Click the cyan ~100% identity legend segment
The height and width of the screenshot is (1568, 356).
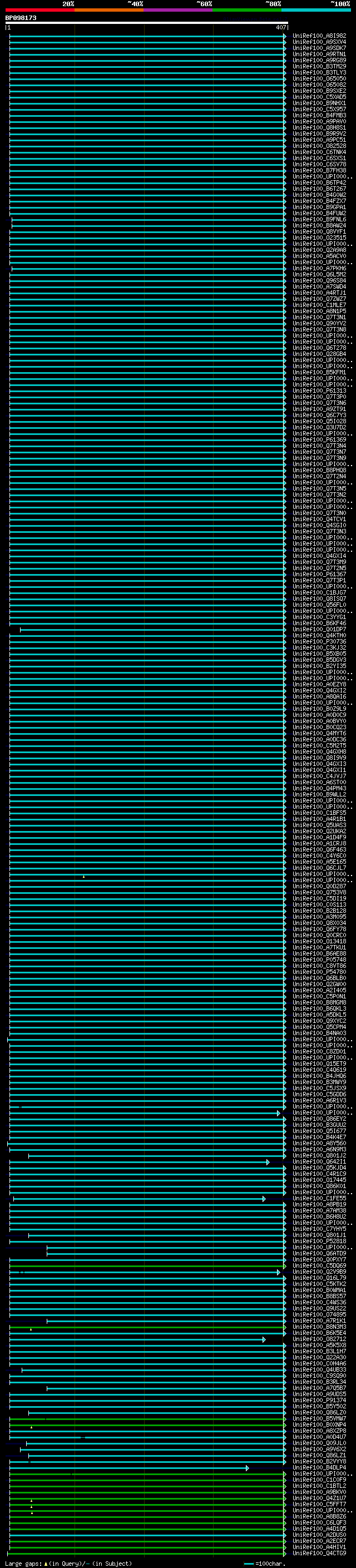tap(316, 10)
